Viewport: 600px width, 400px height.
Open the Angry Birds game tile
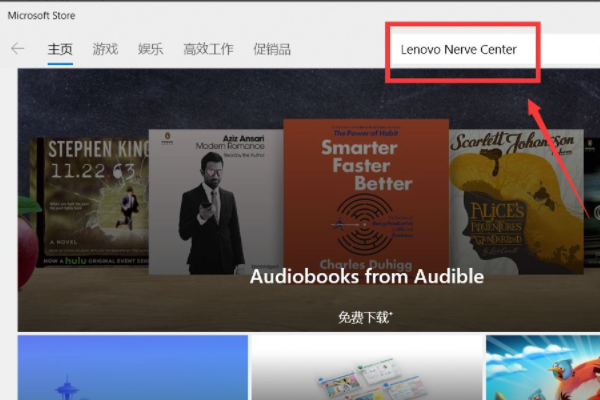click(542, 368)
